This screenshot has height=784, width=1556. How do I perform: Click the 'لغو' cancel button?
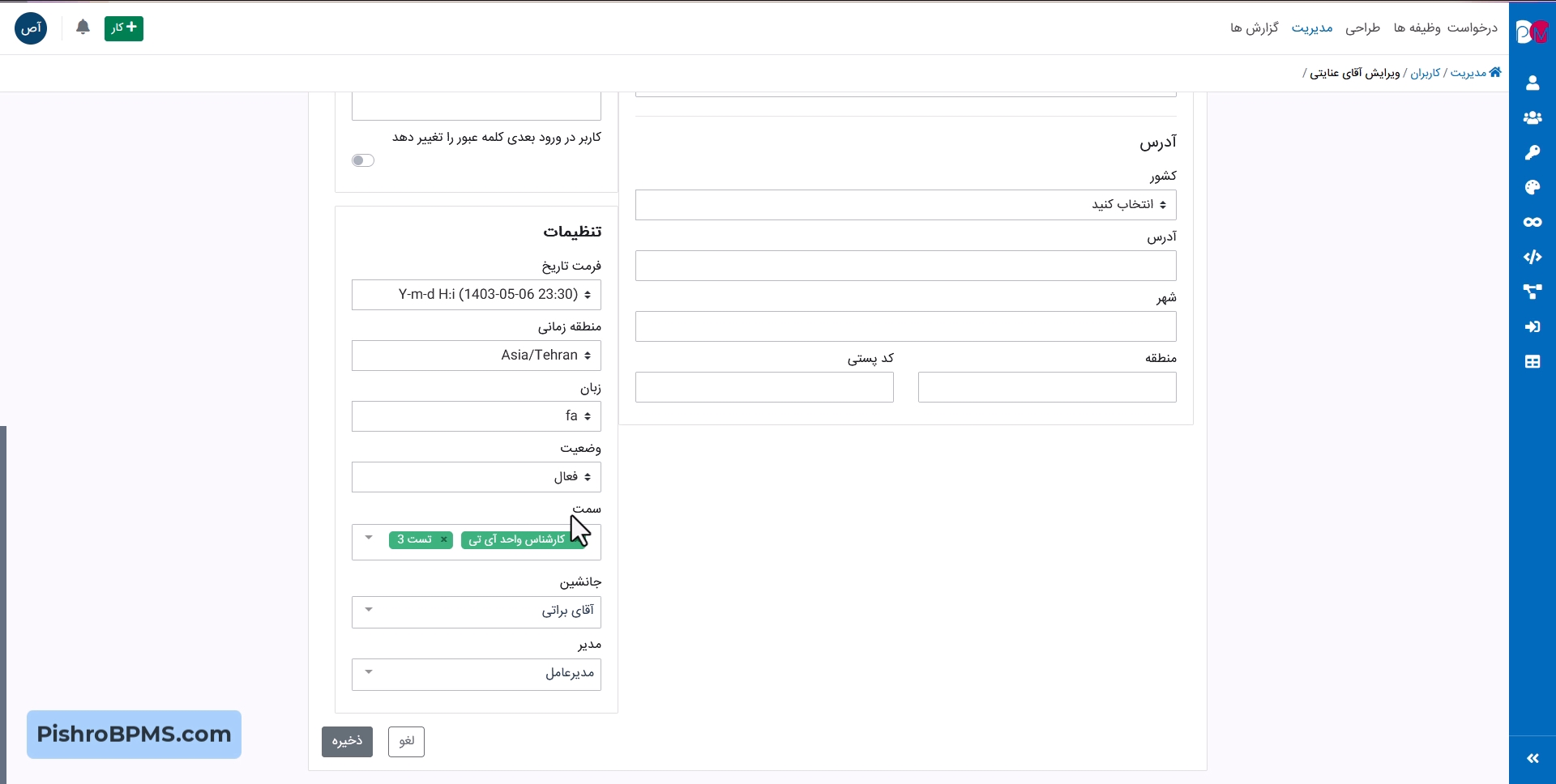406,741
